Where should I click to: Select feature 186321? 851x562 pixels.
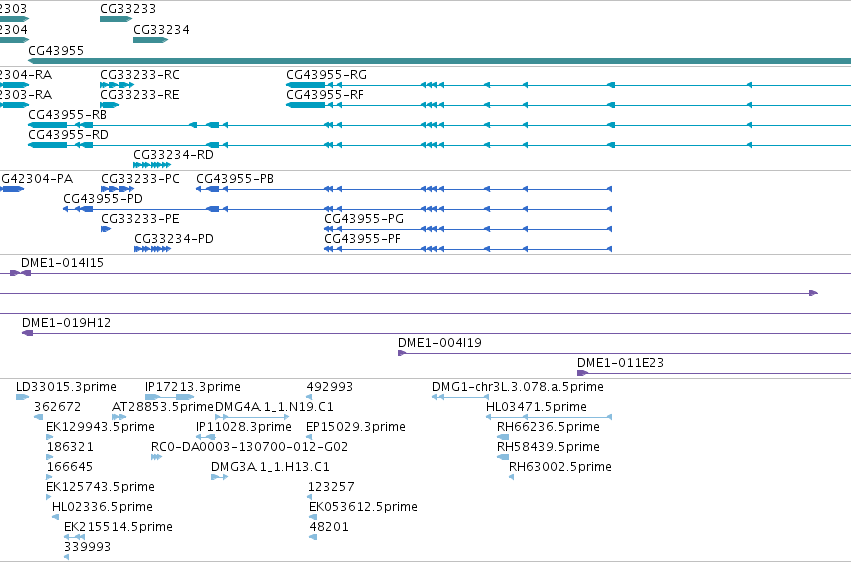[x=70, y=448]
